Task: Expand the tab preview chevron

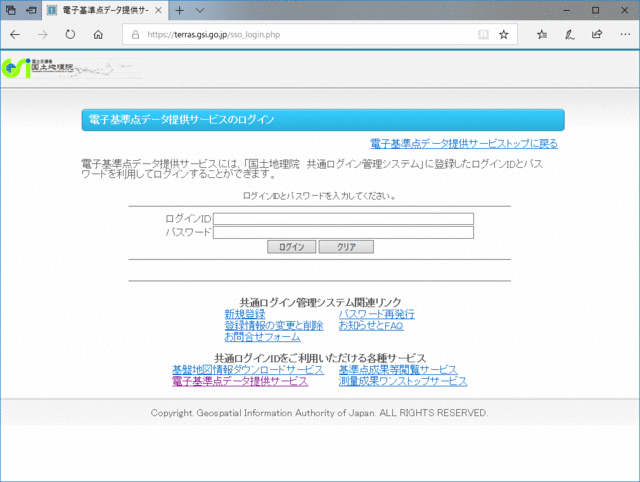Action: tap(200, 11)
